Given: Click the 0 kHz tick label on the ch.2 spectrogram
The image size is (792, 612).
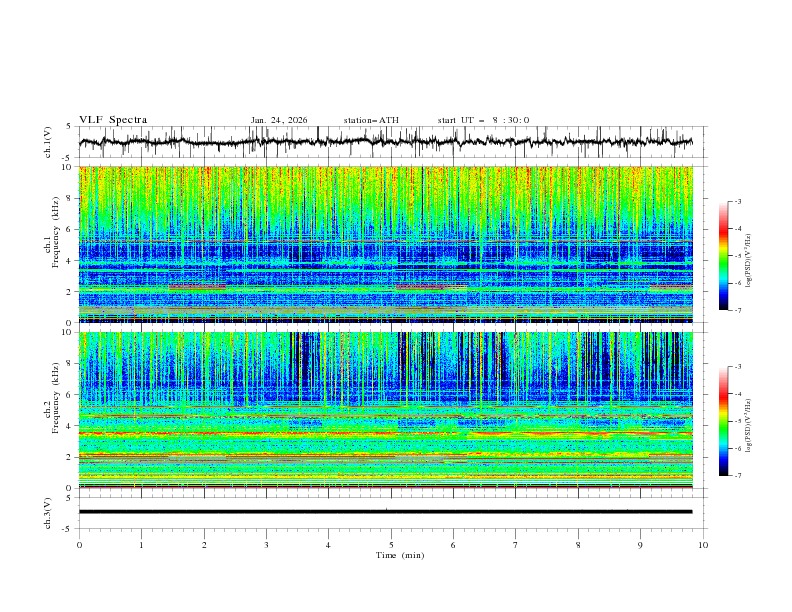Looking at the screenshot, I should [71, 488].
